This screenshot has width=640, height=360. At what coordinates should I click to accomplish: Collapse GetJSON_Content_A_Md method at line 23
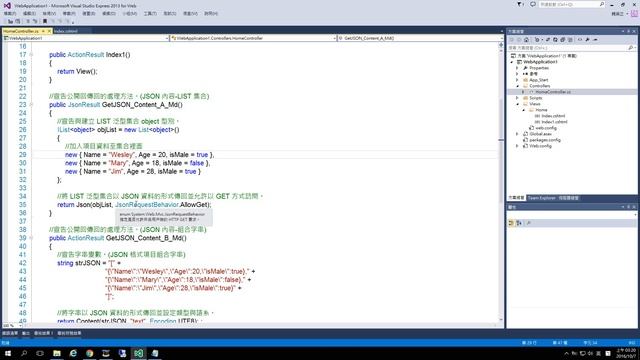[x=31, y=105]
